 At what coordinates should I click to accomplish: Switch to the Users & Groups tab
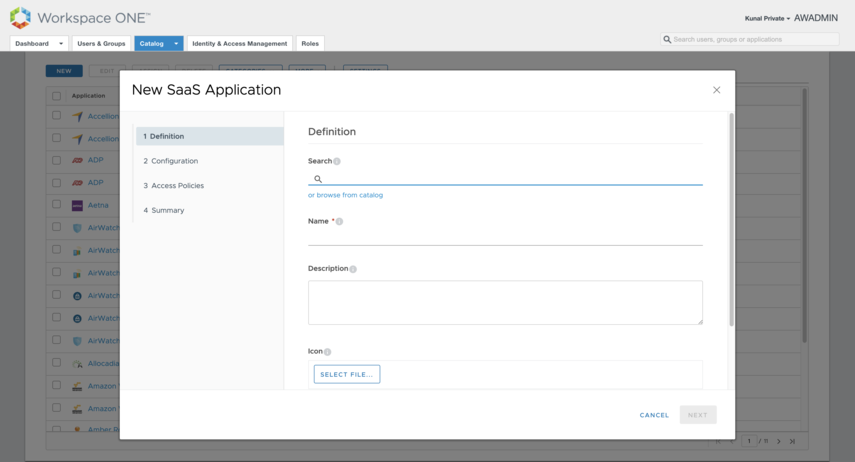click(101, 44)
